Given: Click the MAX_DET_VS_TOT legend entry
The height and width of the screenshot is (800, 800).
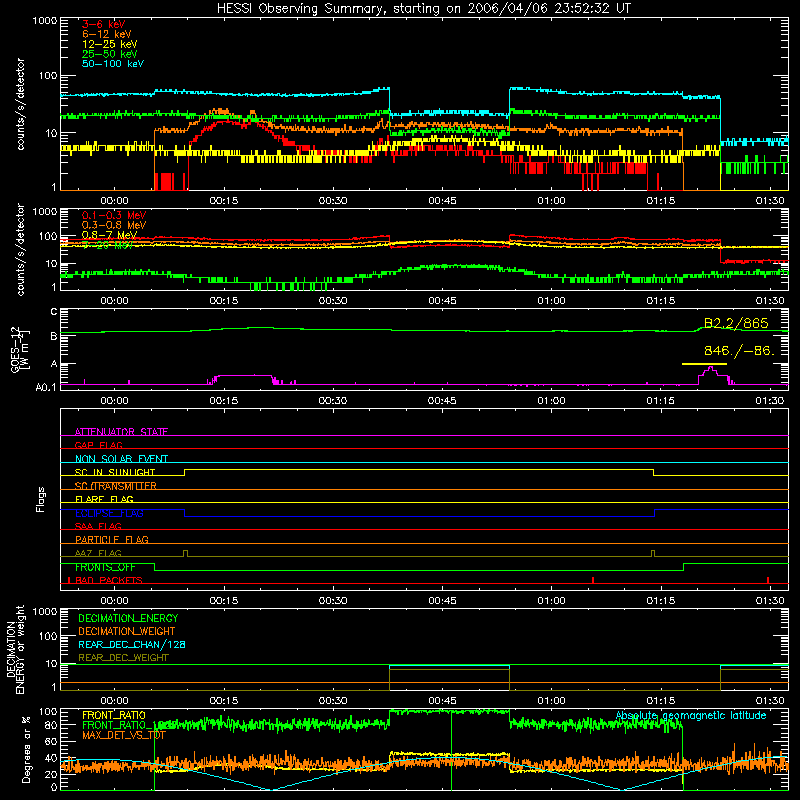Looking at the screenshot, I should pyautogui.click(x=124, y=735).
